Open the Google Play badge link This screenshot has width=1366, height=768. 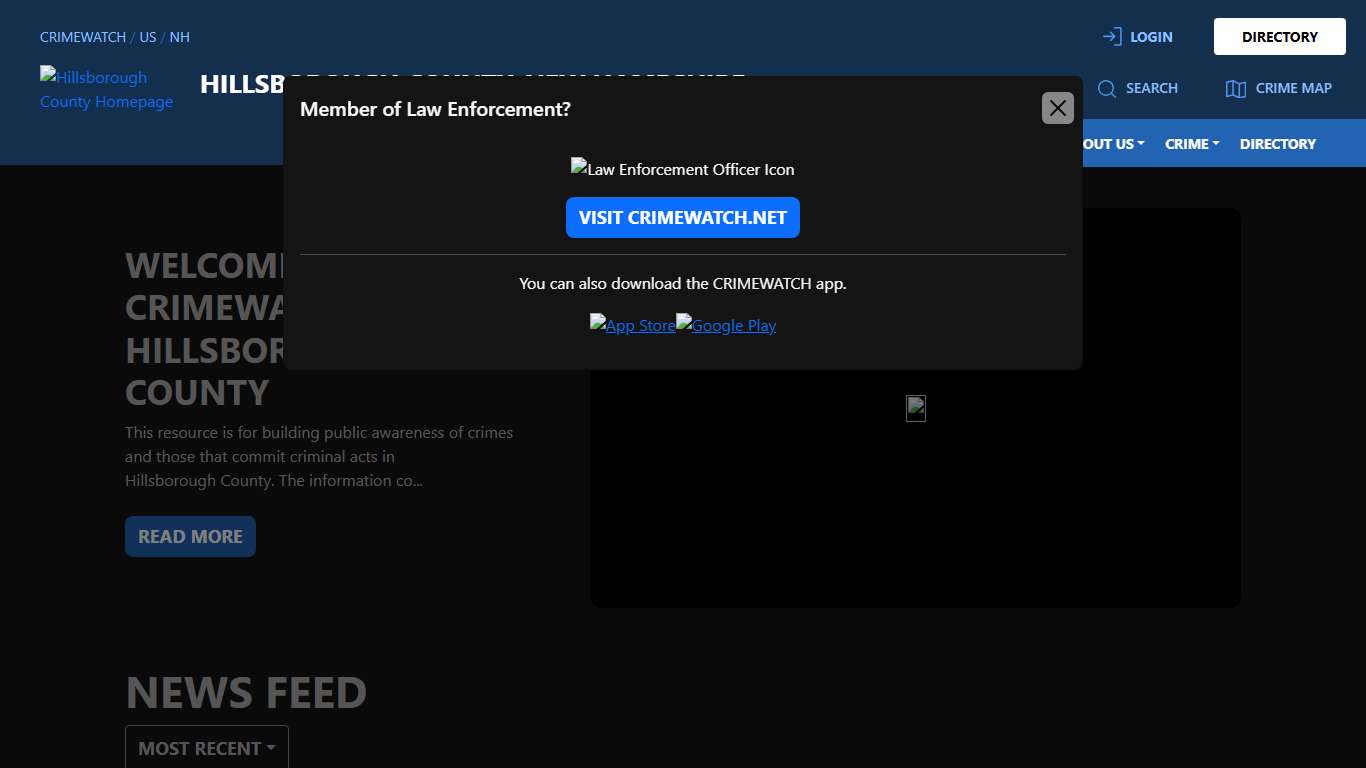click(x=726, y=325)
